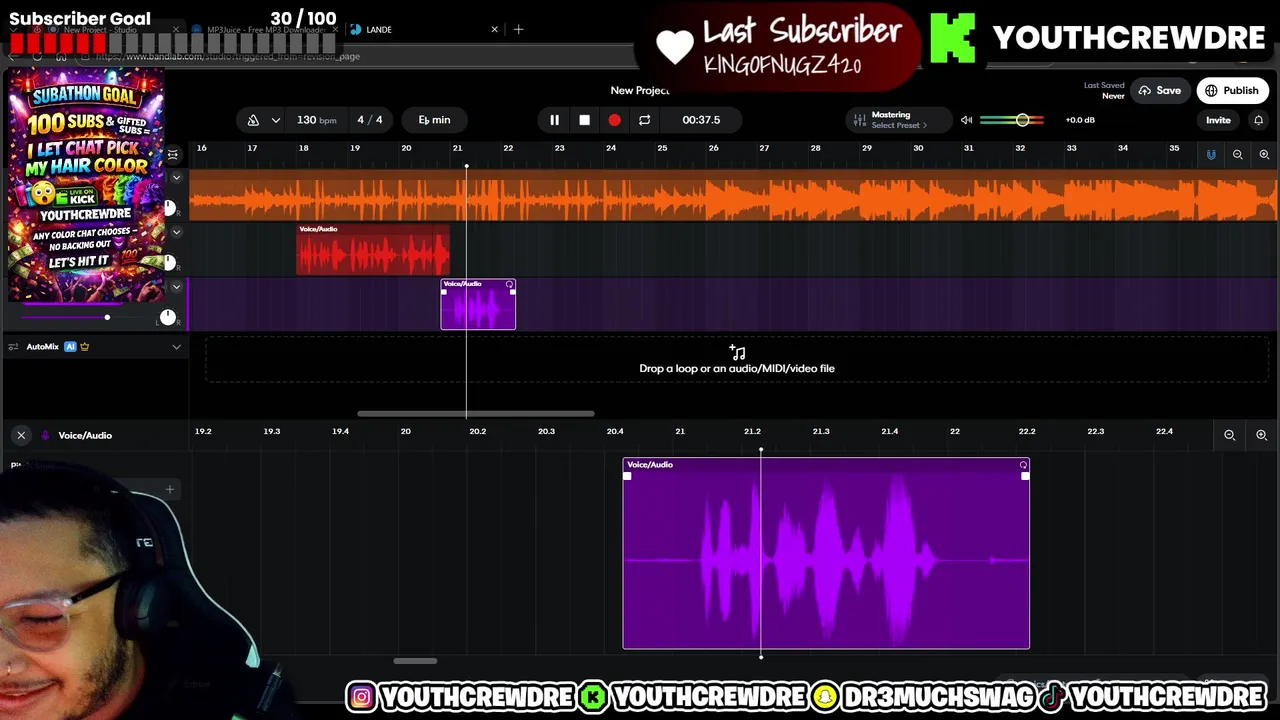The width and height of the screenshot is (1280, 720).
Task: Click the AutoMix AI badge
Action: [x=70, y=347]
